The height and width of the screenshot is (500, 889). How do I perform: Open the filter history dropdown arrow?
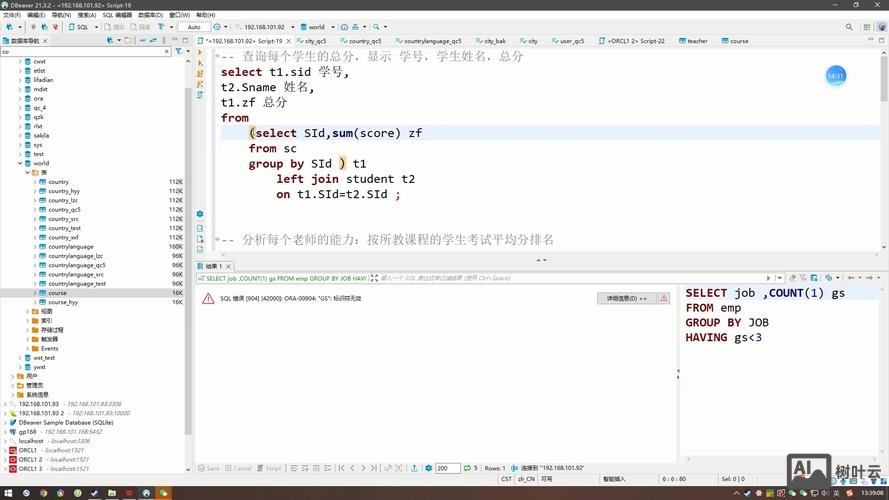[780, 278]
